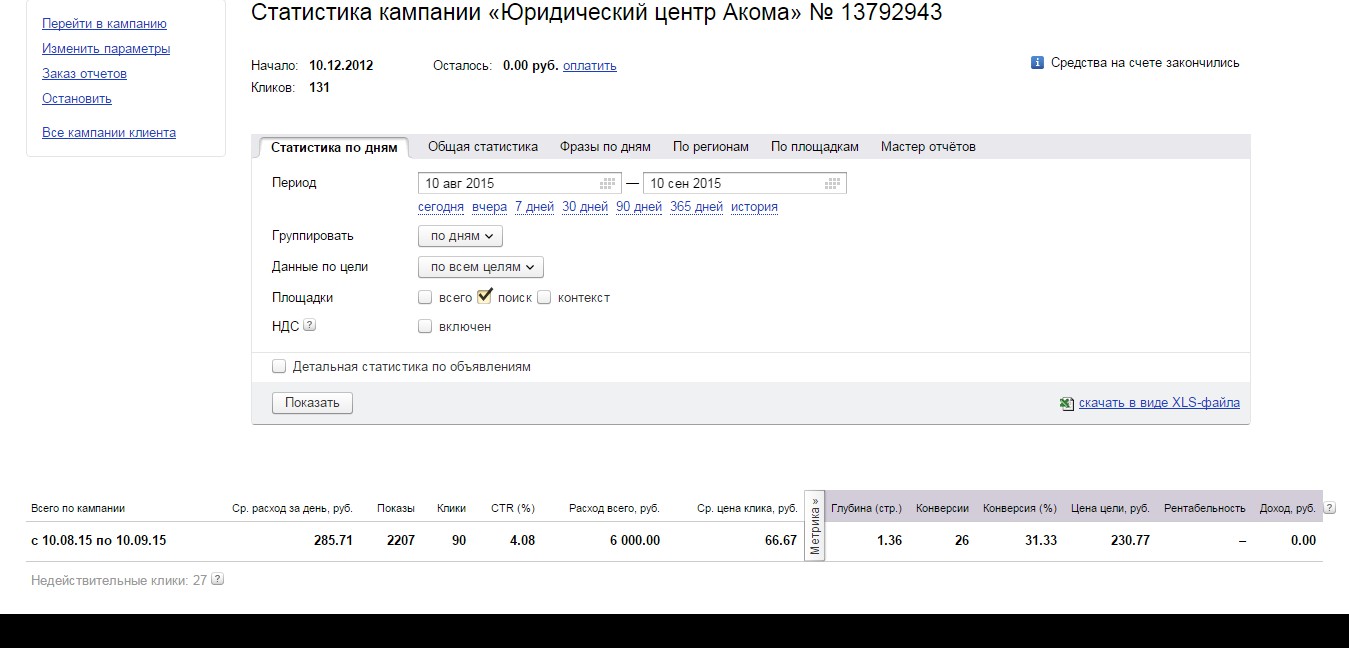Check the 'всего' platforms checkbox

tap(425, 297)
